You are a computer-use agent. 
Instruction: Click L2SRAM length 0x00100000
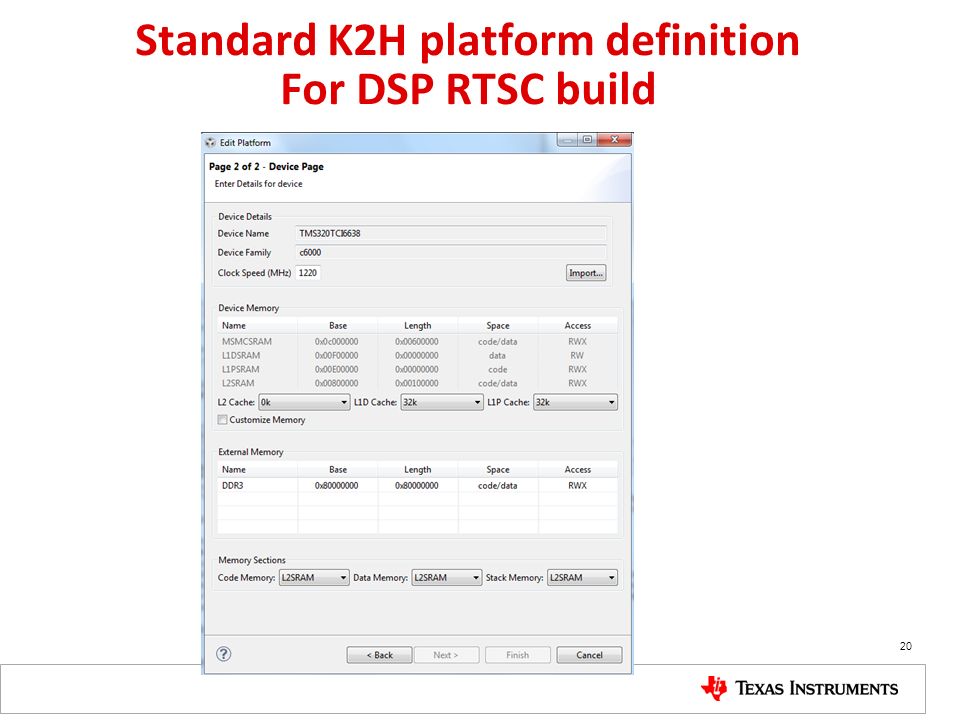(x=417, y=383)
